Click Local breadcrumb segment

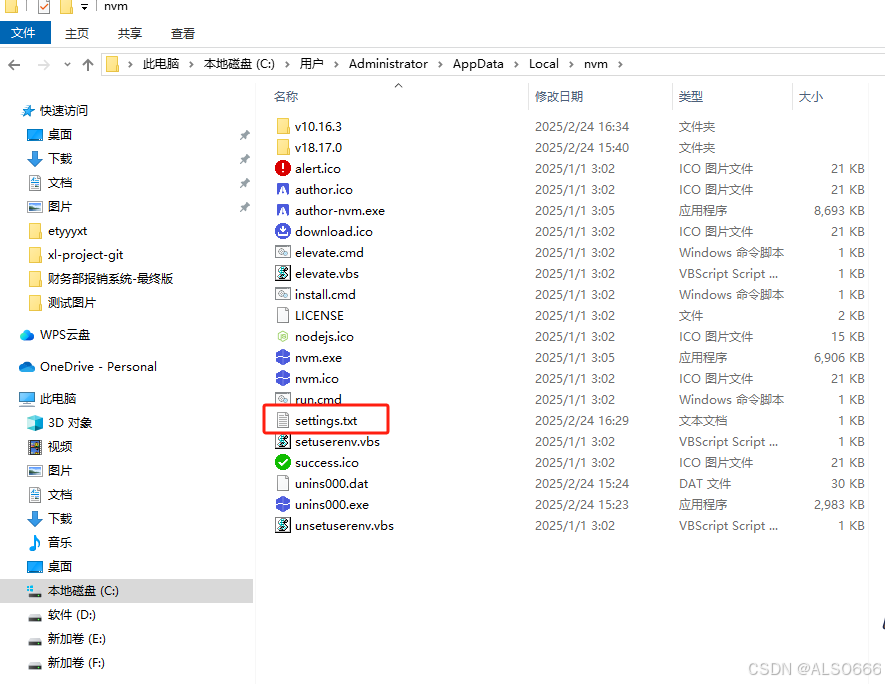[x=544, y=64]
